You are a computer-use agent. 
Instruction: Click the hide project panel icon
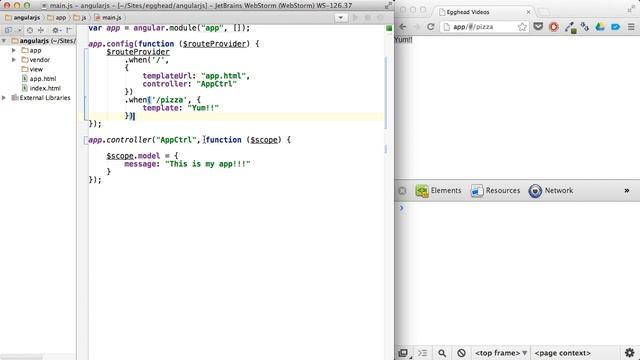[69, 30]
